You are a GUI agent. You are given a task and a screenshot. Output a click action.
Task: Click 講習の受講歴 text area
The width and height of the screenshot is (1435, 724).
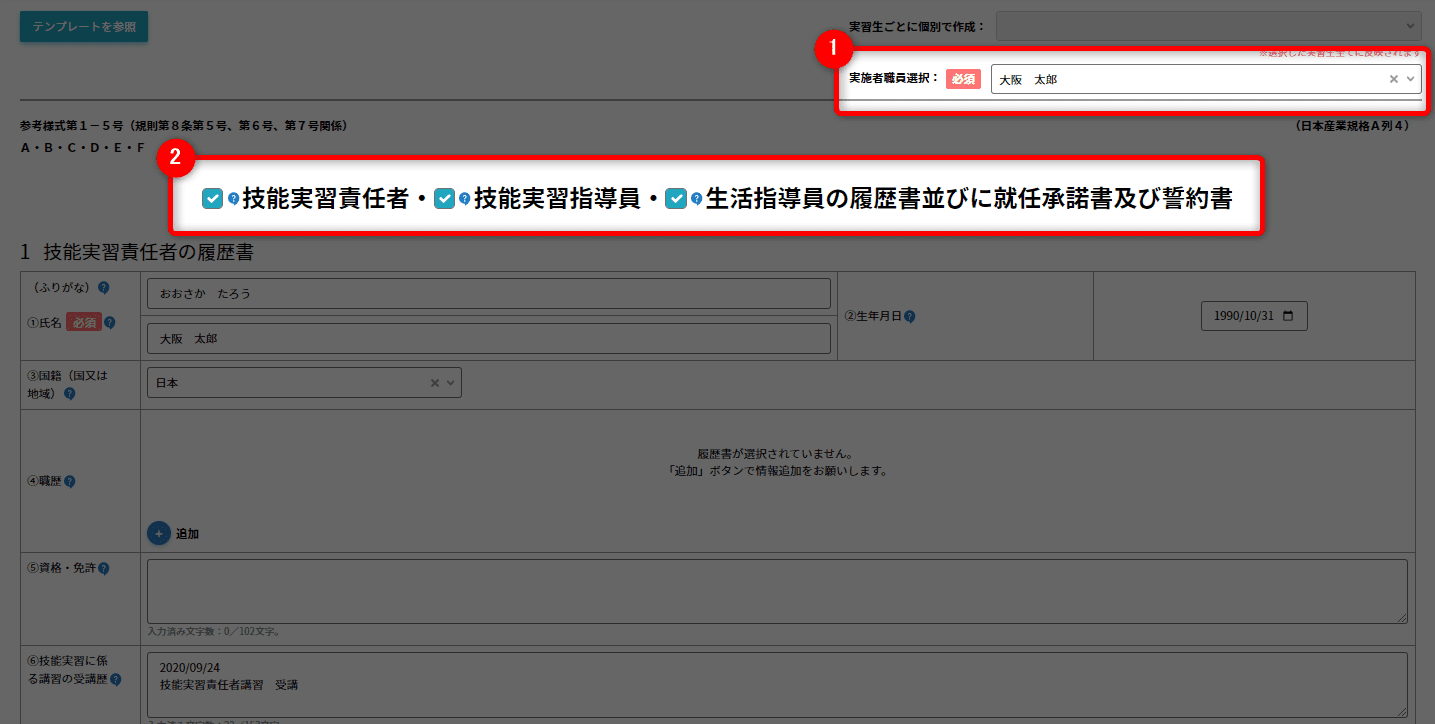pos(776,684)
